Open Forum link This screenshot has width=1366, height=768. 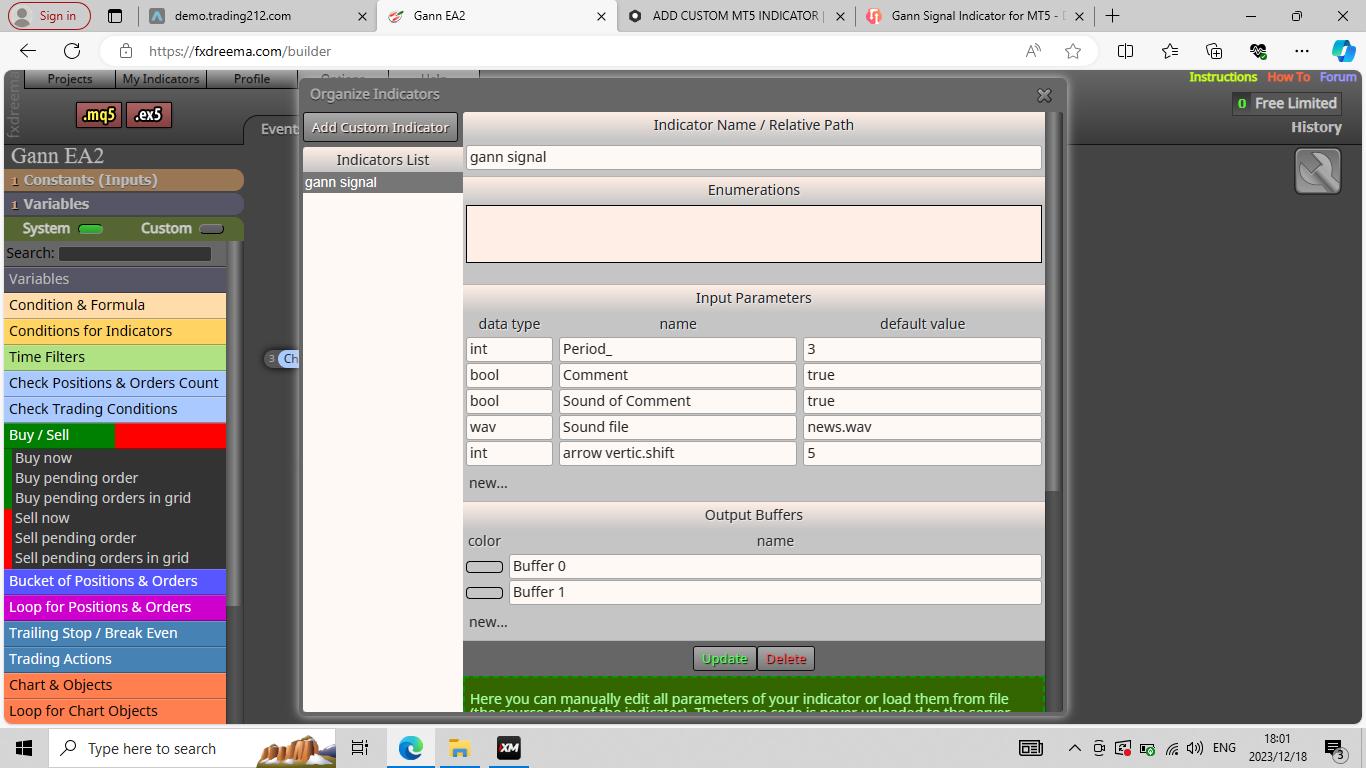click(x=1338, y=77)
